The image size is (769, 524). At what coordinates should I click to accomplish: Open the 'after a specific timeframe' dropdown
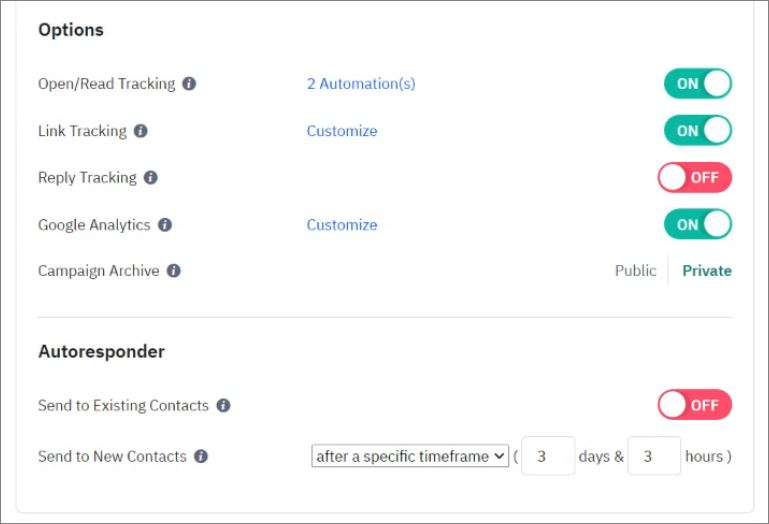(x=410, y=456)
